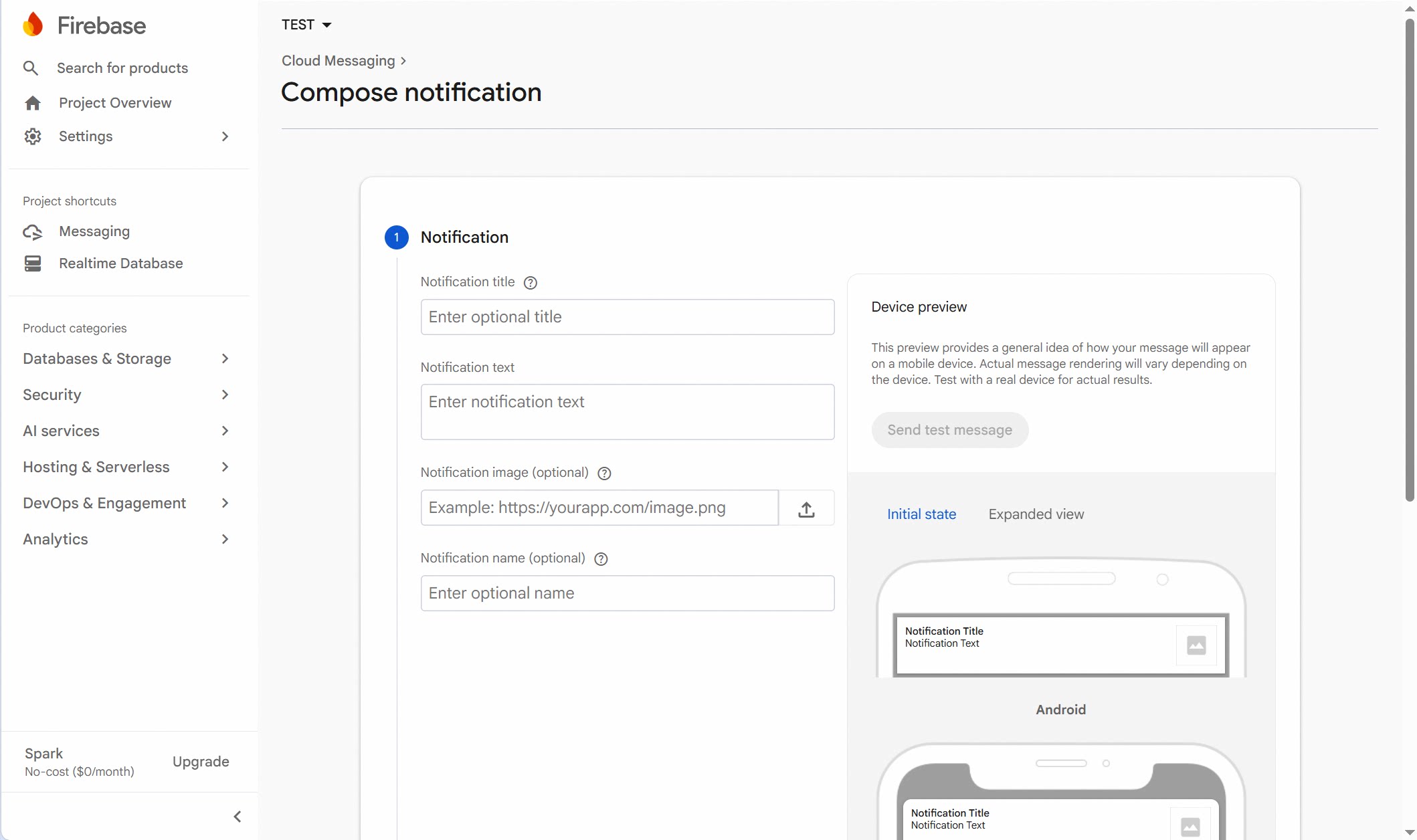The height and width of the screenshot is (840, 1417).
Task: Click the upload image icon button
Action: (807, 508)
